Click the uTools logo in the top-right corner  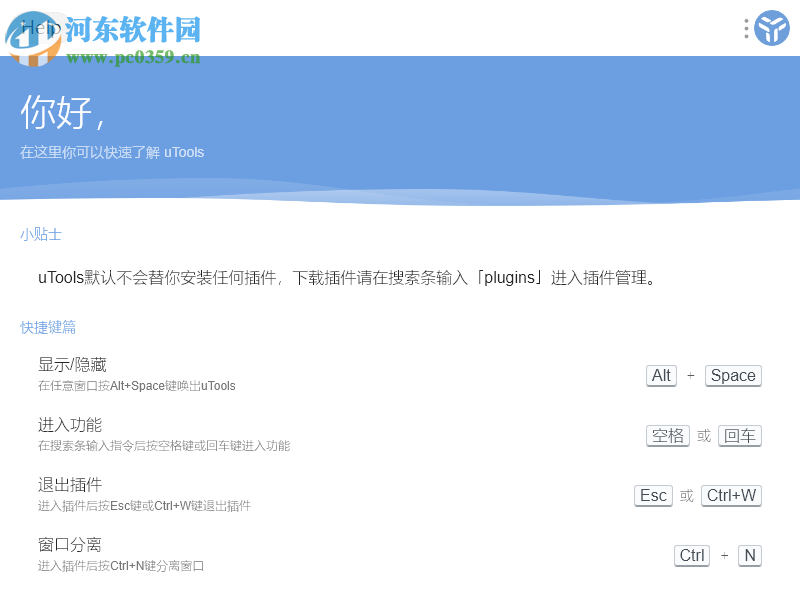(770, 28)
